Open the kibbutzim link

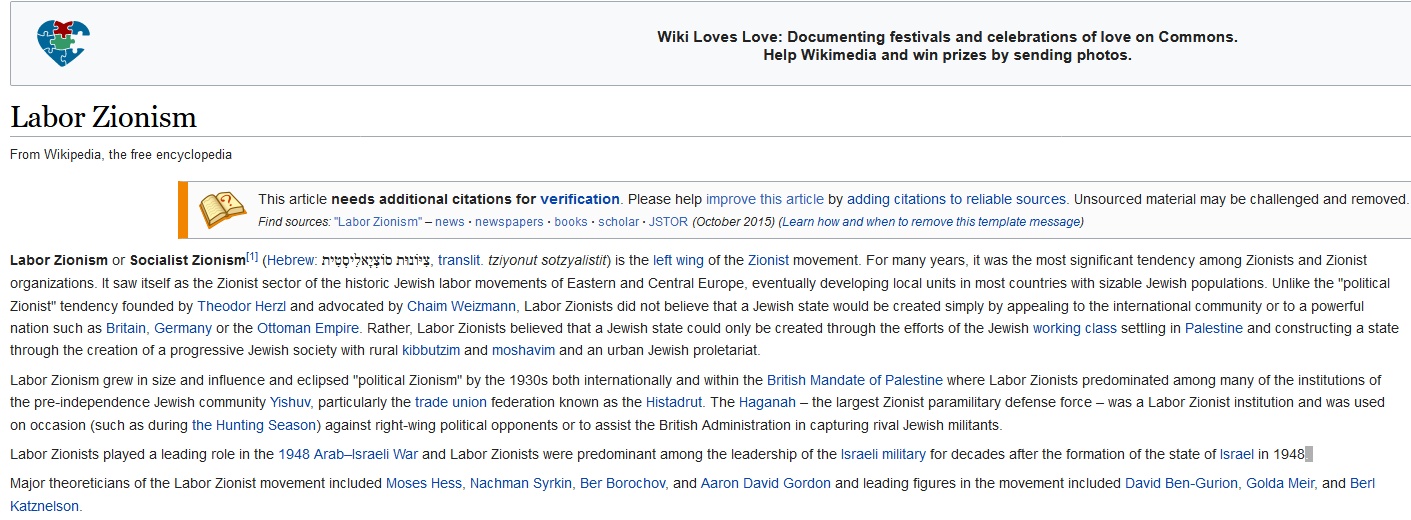[431, 351]
